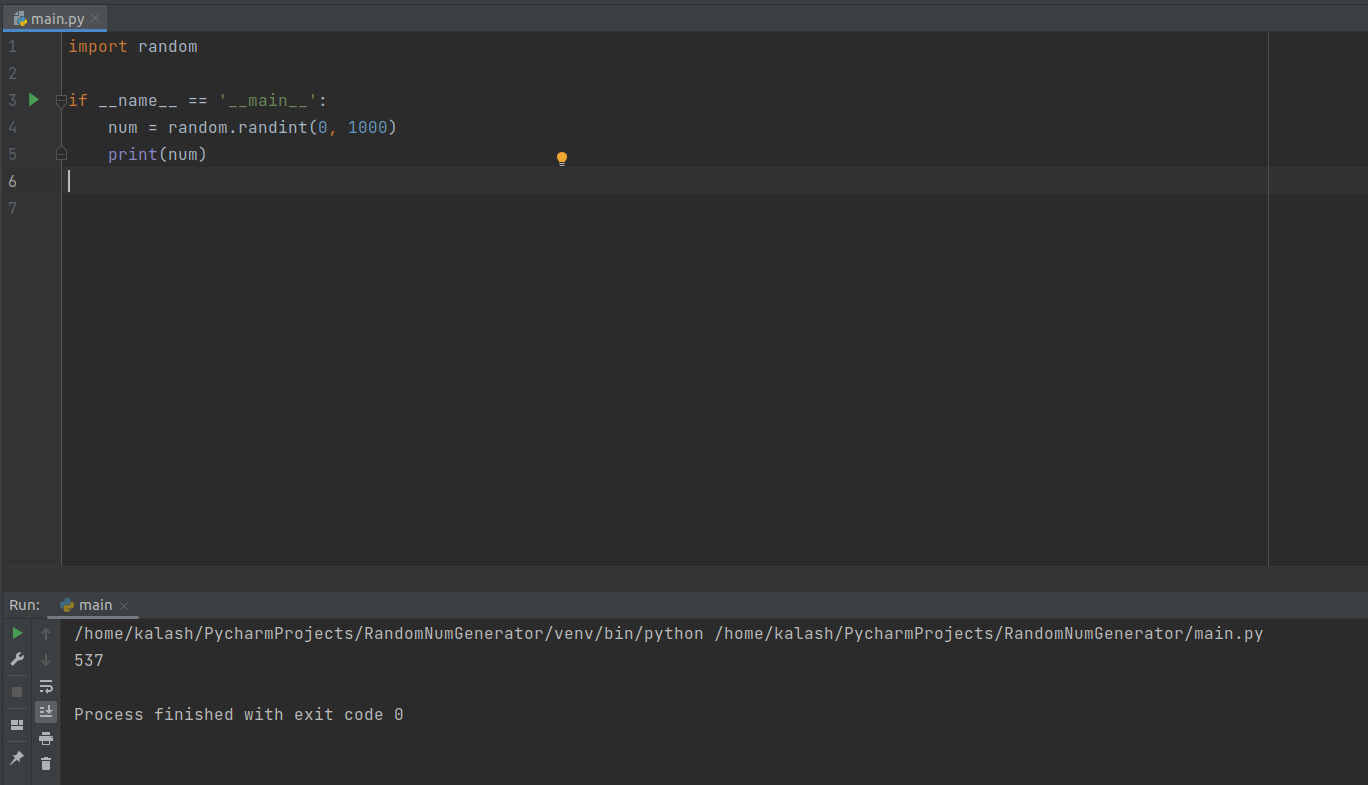Pin the Run tab with pin icon
Image resolution: width=1368 pixels, height=785 pixels.
coord(17,758)
